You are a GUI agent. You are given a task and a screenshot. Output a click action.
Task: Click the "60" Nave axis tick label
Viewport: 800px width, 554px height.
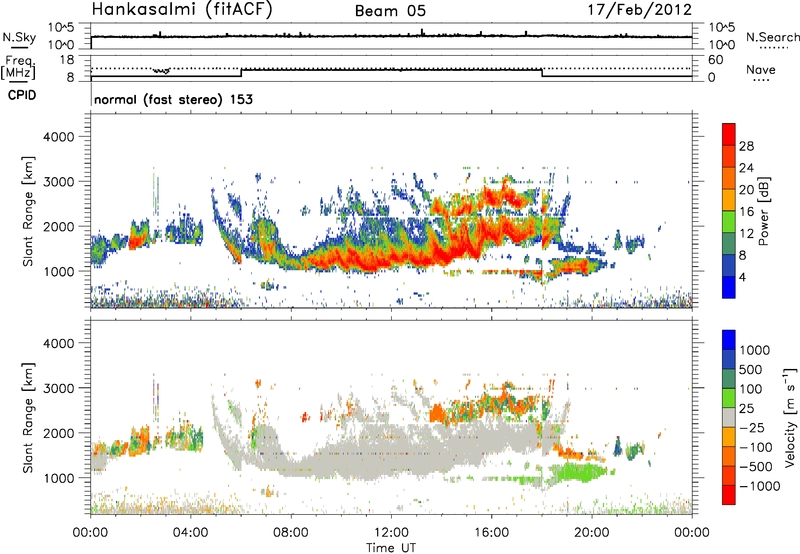(715, 60)
